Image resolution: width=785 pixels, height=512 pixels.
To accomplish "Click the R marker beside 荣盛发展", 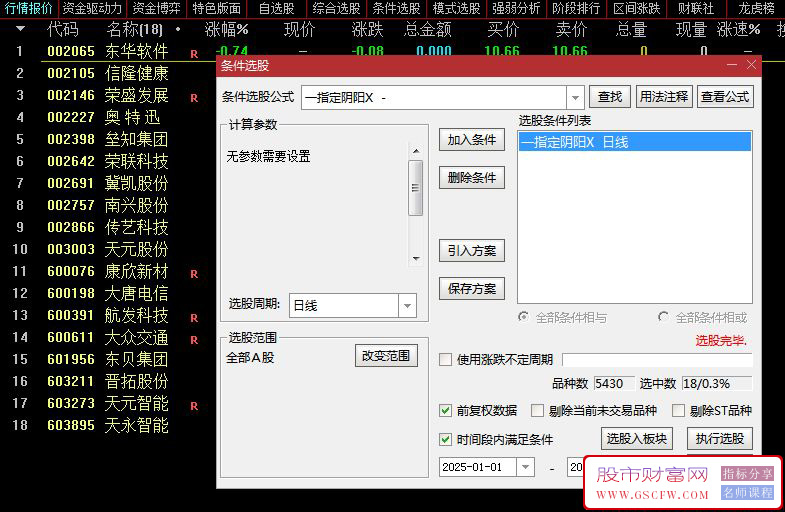I will [x=194, y=98].
